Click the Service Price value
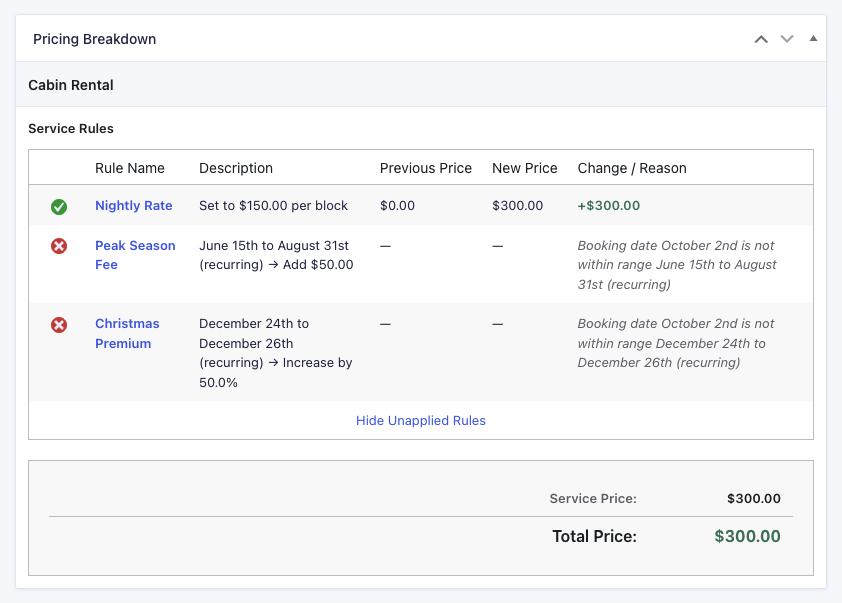The width and height of the screenshot is (842, 603). (x=753, y=499)
